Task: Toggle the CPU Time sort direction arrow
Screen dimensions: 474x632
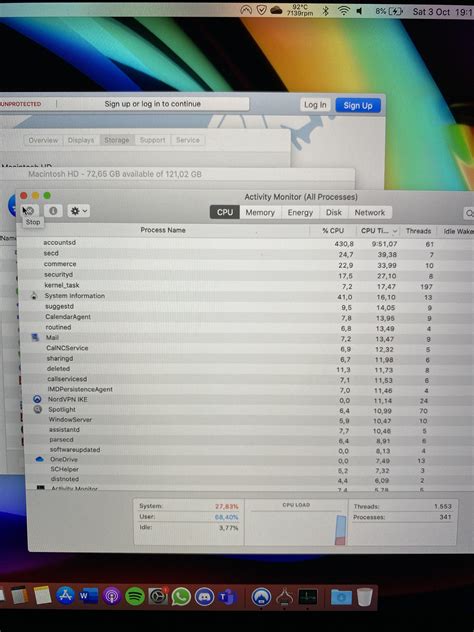Action: (395, 231)
